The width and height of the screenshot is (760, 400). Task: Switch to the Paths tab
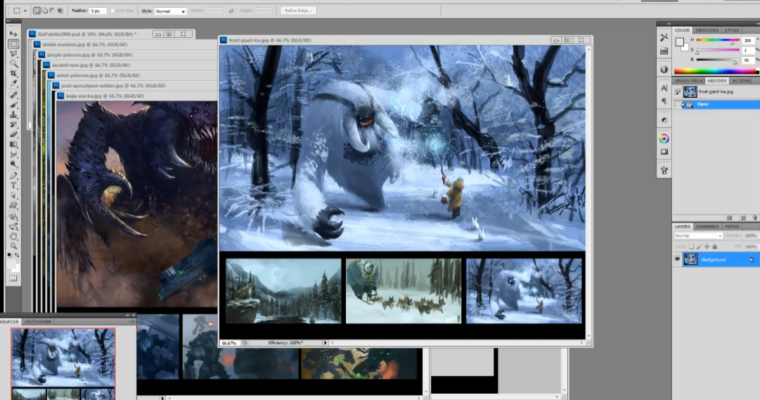(x=732, y=226)
